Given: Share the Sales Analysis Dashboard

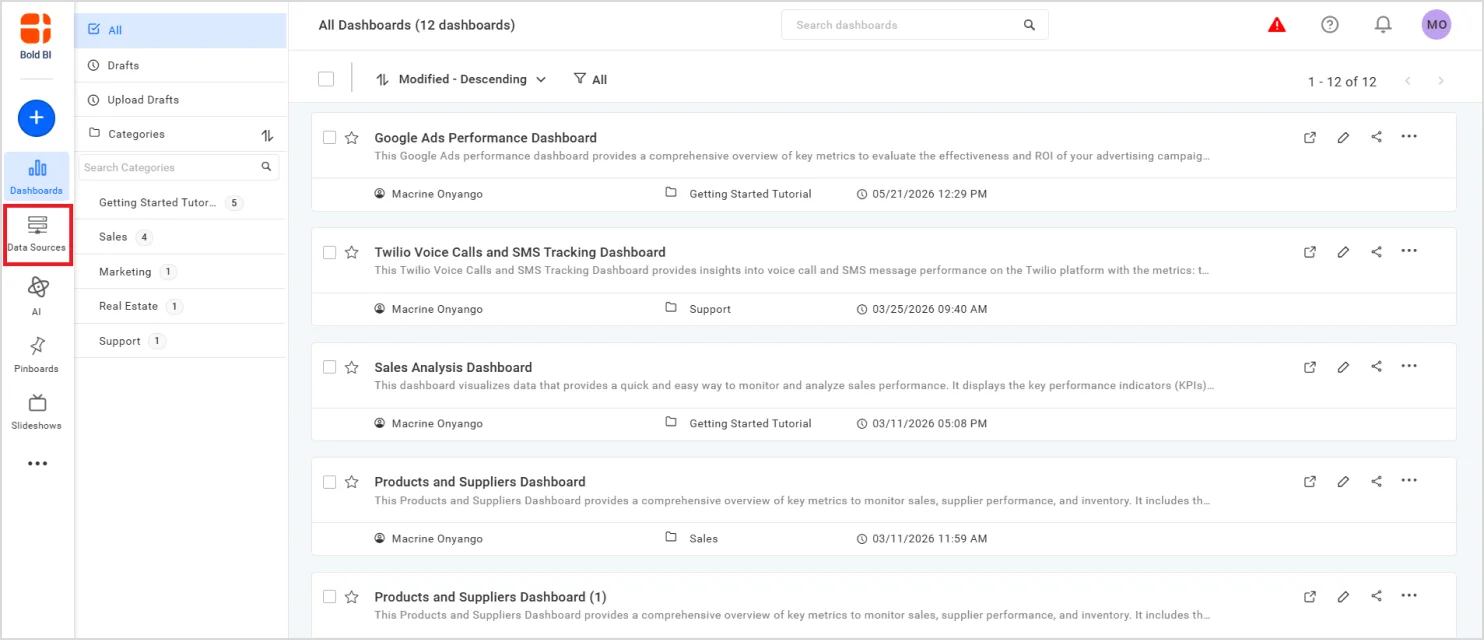Looking at the screenshot, I should (1376, 366).
